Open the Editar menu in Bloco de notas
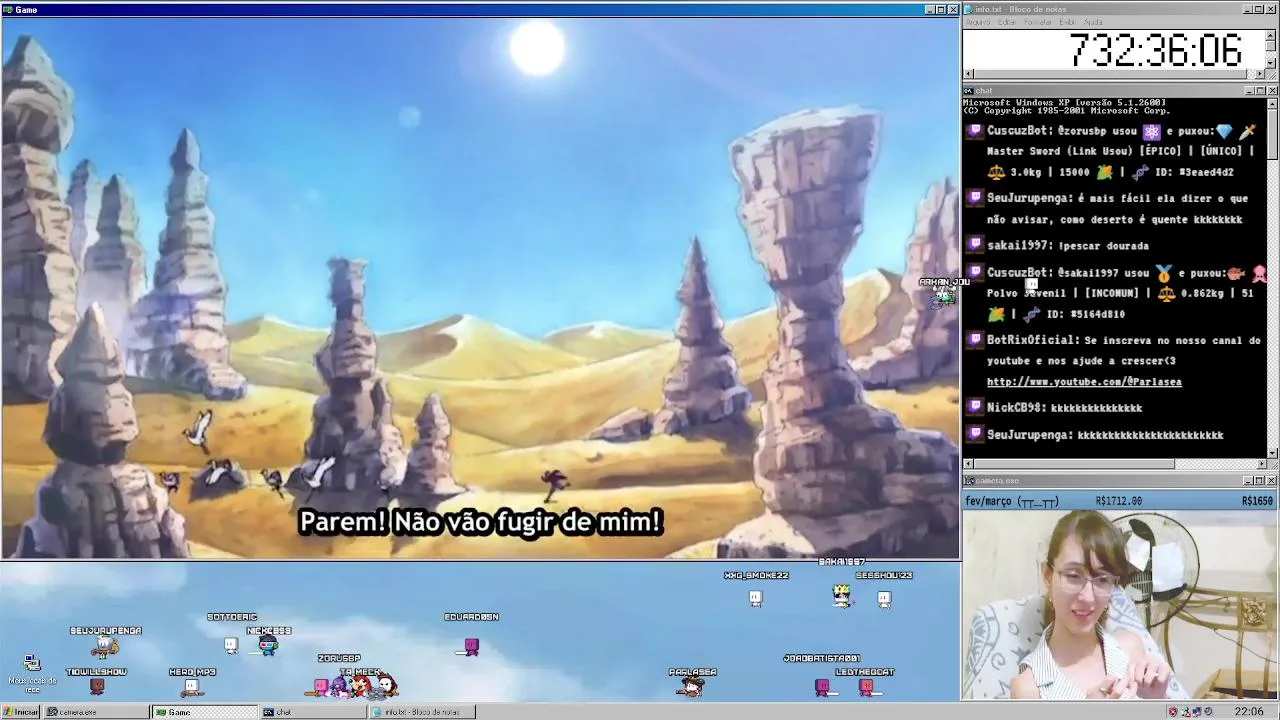Screen dimensions: 1280x720 tap(1007, 22)
